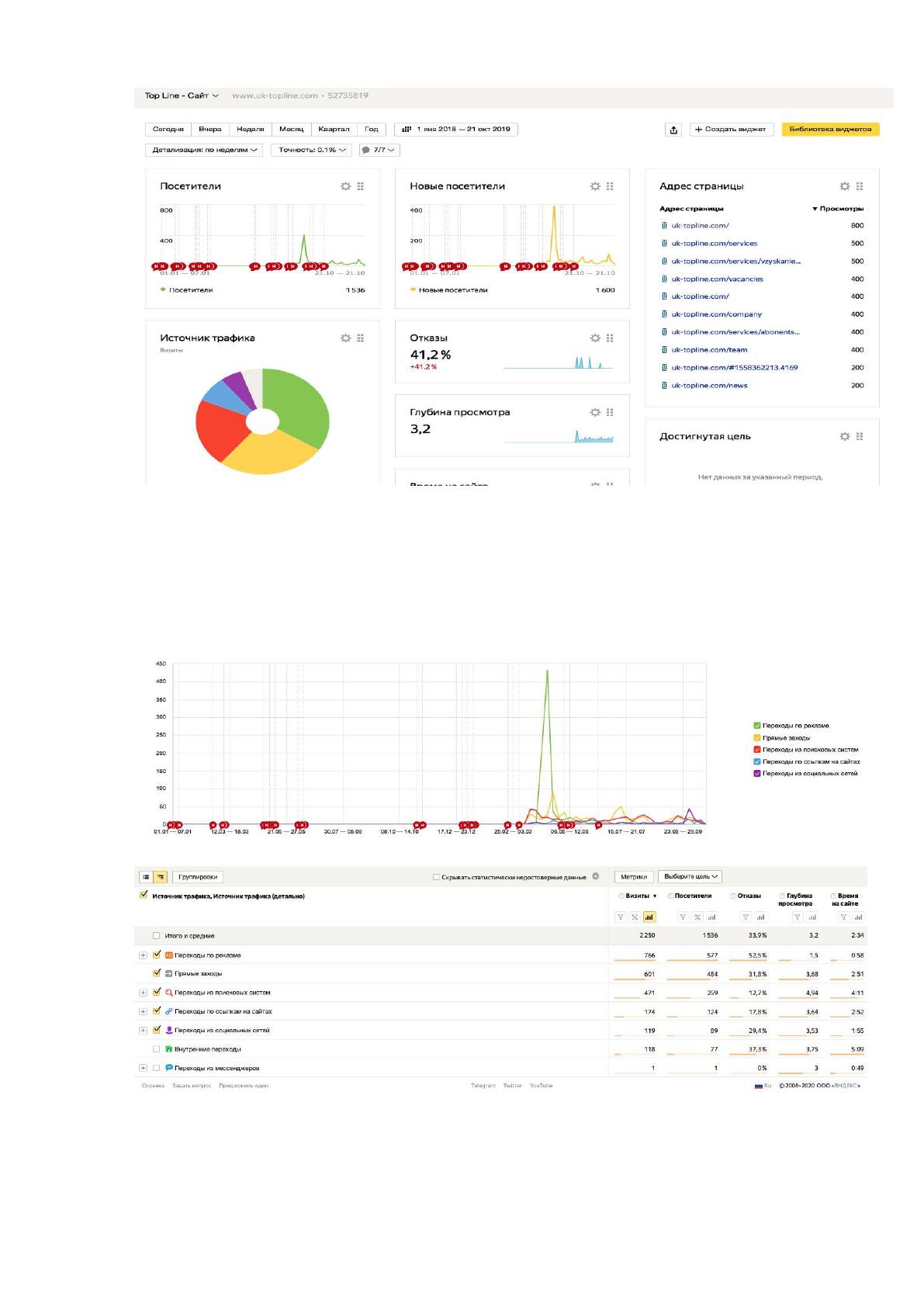Select the Месяц period tab

(292, 130)
